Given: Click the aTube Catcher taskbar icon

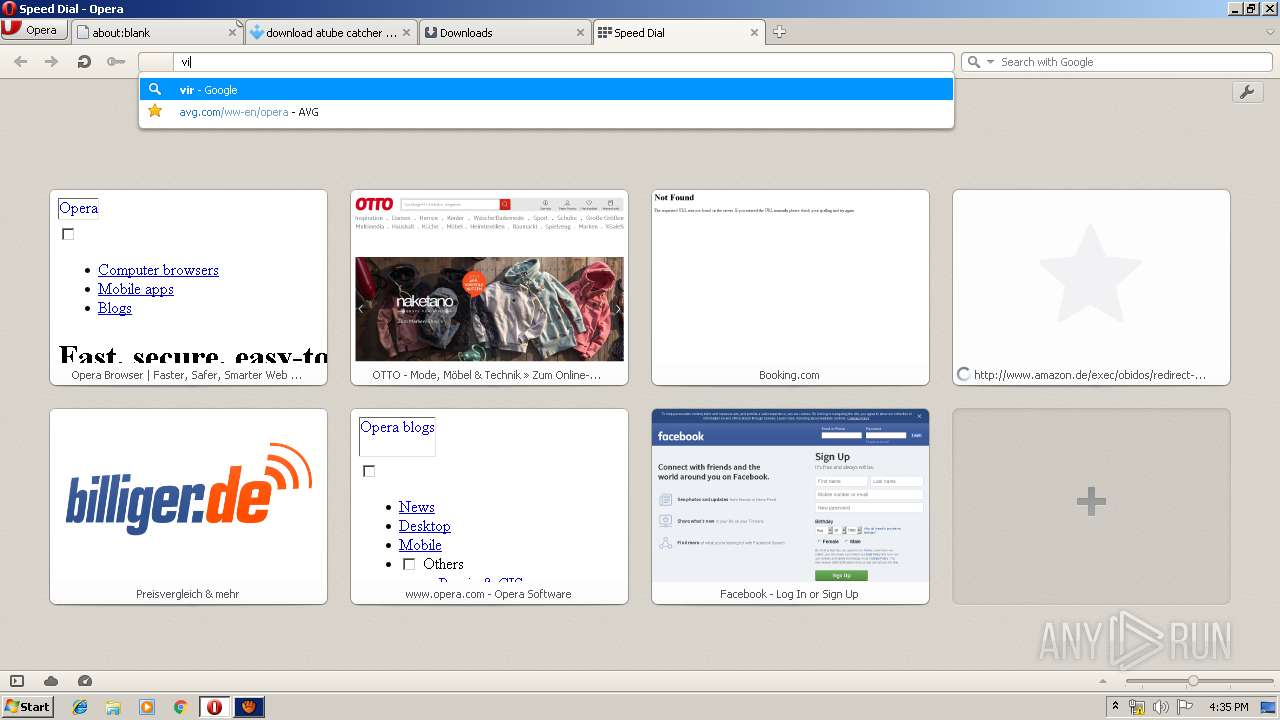Looking at the screenshot, I should 249,707.
